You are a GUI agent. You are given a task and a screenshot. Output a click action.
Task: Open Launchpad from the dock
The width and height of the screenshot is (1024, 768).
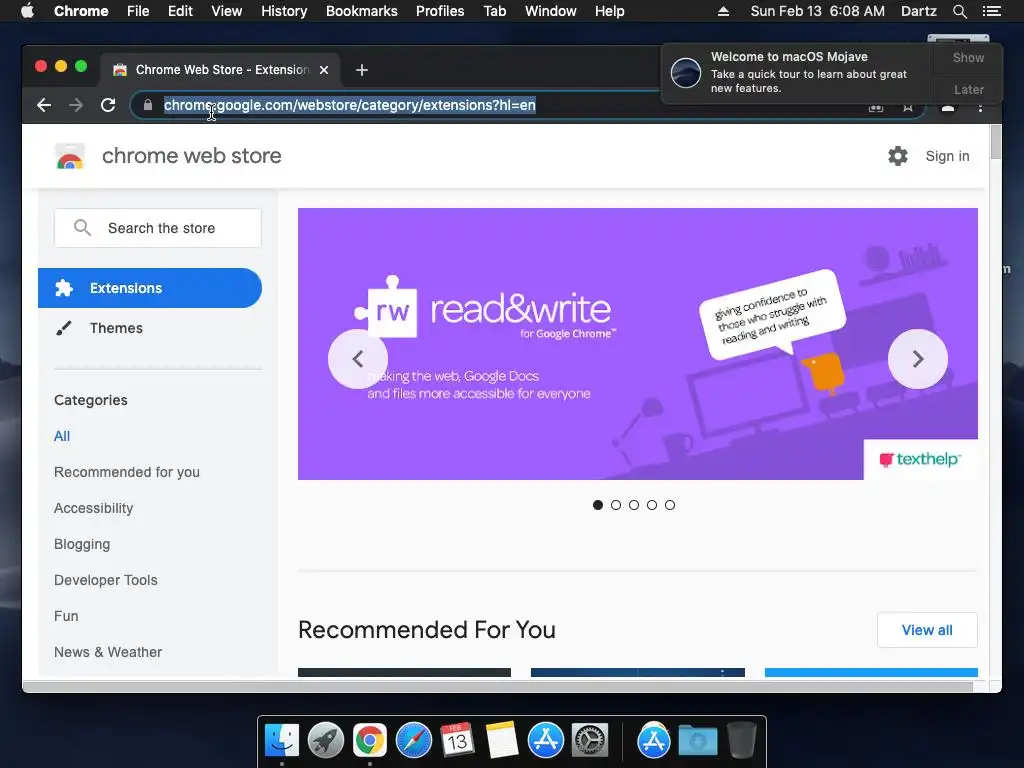point(326,741)
